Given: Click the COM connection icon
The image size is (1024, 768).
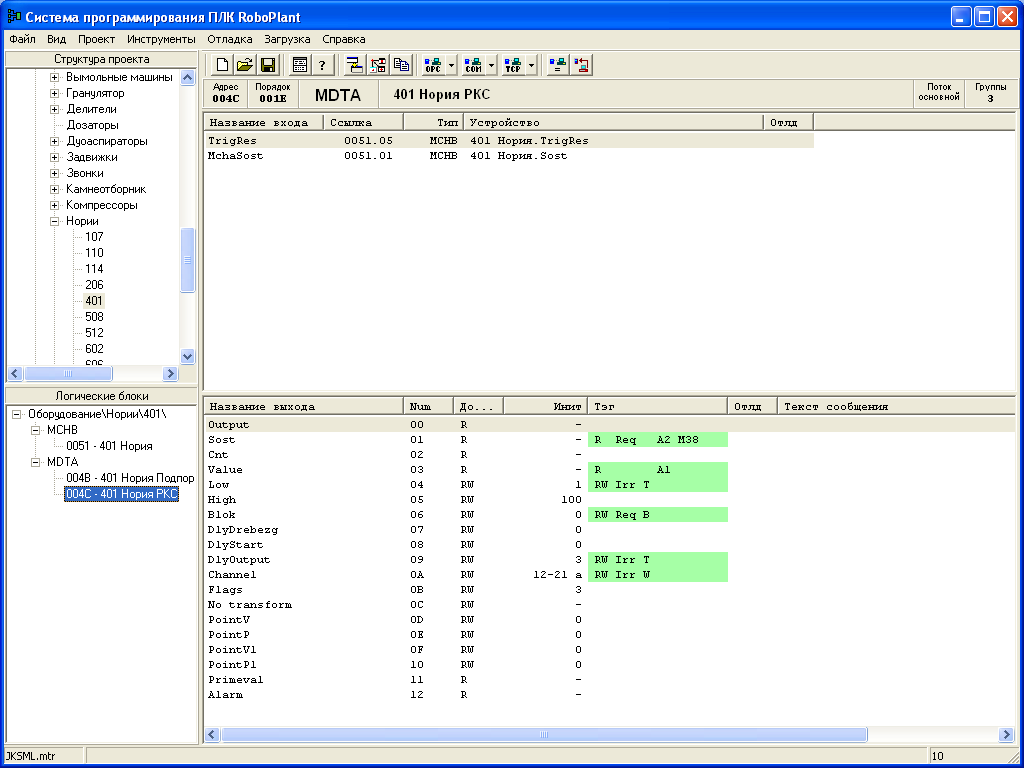Looking at the screenshot, I should click(474, 65).
